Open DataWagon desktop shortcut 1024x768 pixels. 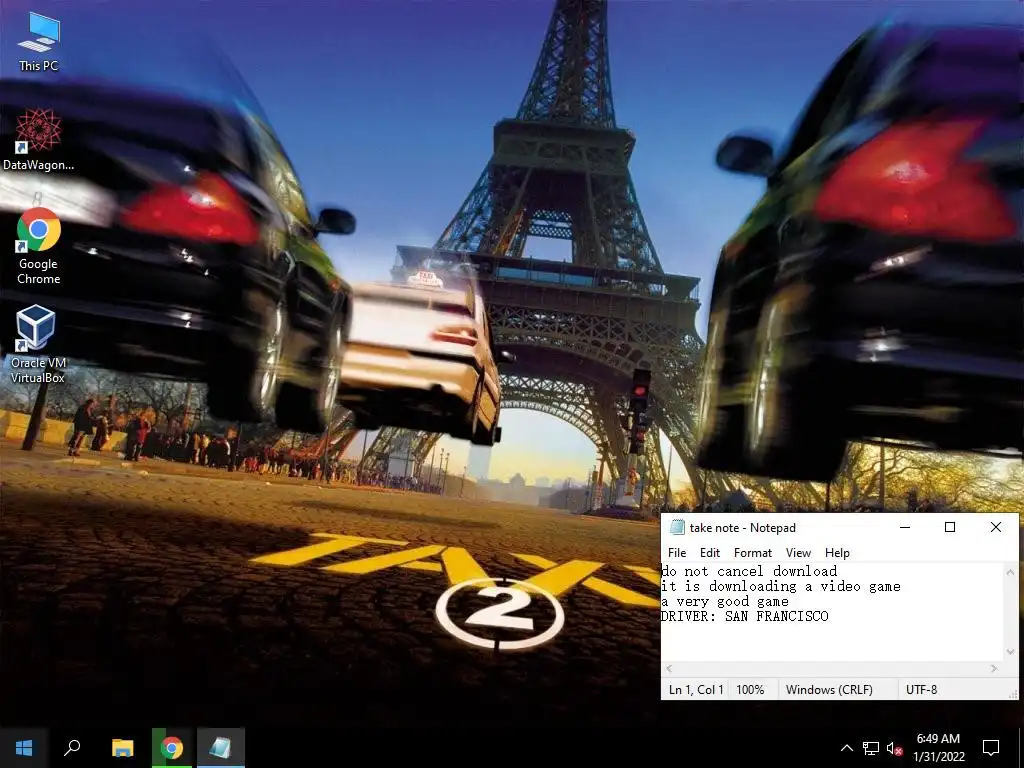[x=39, y=139]
